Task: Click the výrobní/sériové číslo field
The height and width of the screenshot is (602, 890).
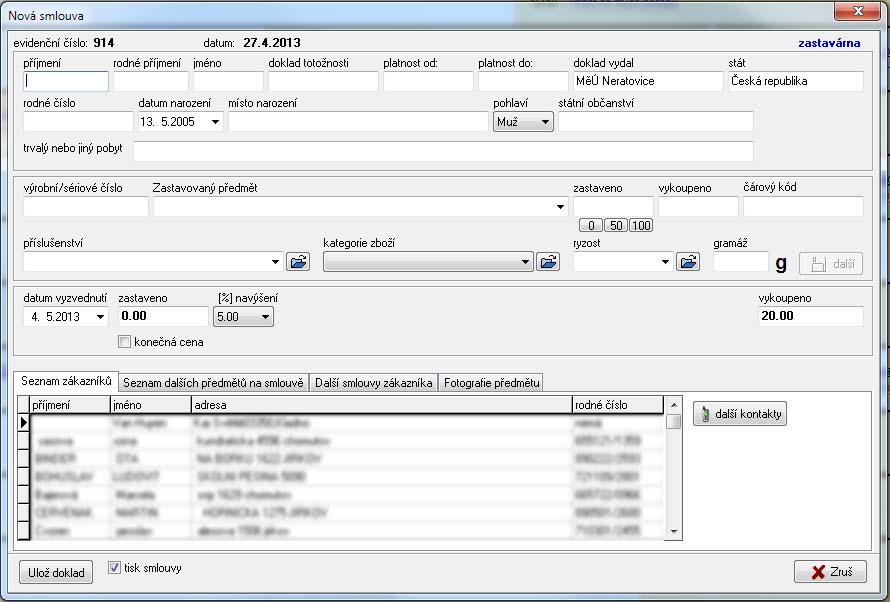Action: pyautogui.click(x=86, y=207)
